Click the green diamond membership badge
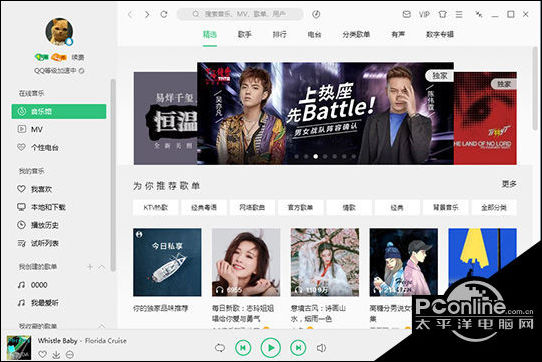The height and width of the screenshot is (362, 542). [41, 57]
